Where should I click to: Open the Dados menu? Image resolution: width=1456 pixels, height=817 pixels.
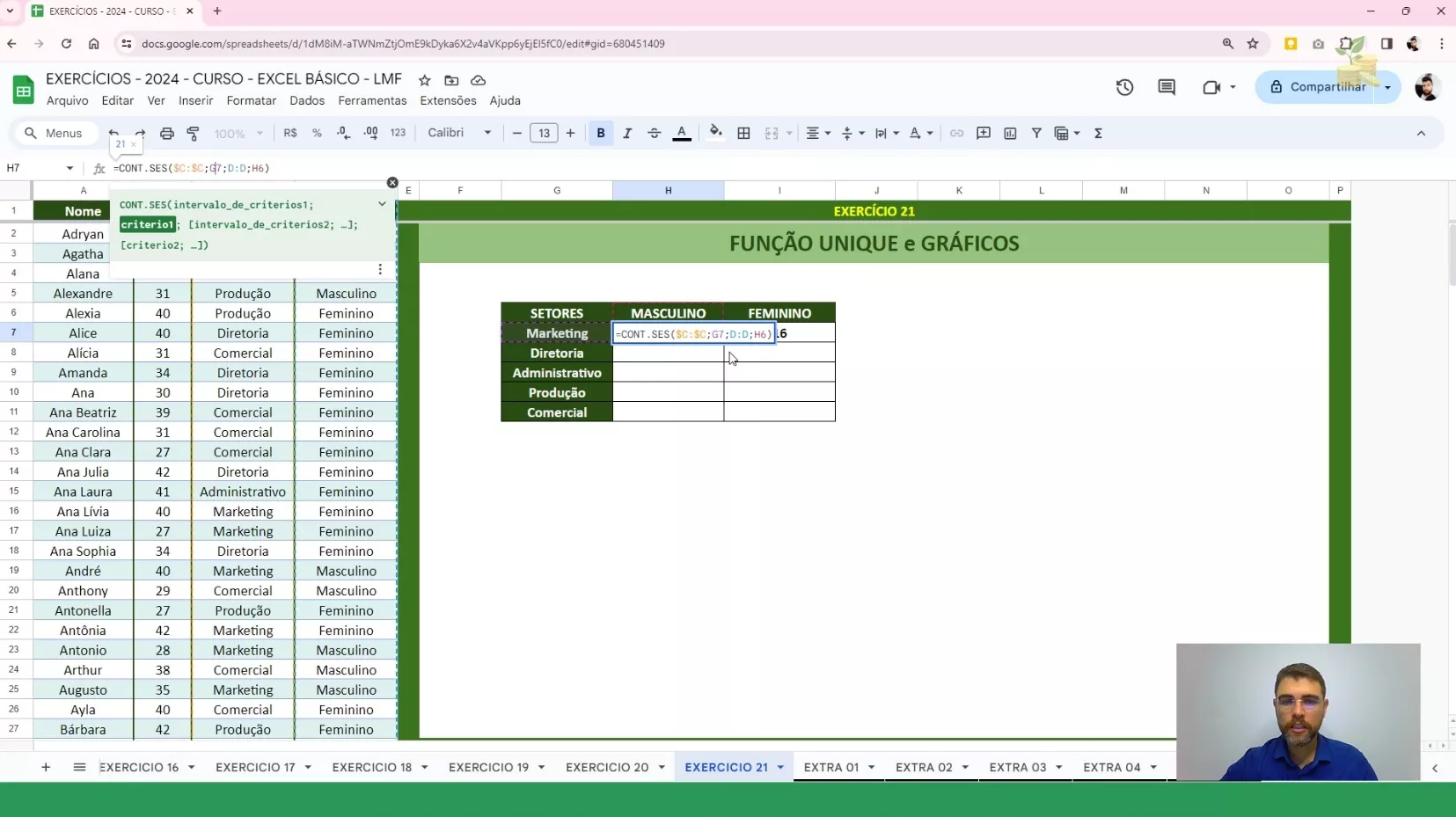pyautogui.click(x=307, y=101)
